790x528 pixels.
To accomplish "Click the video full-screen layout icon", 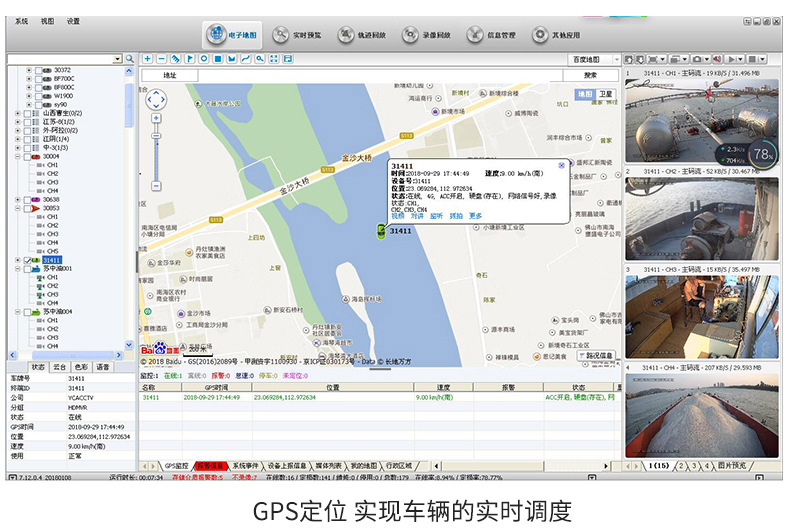I will (x=653, y=59).
